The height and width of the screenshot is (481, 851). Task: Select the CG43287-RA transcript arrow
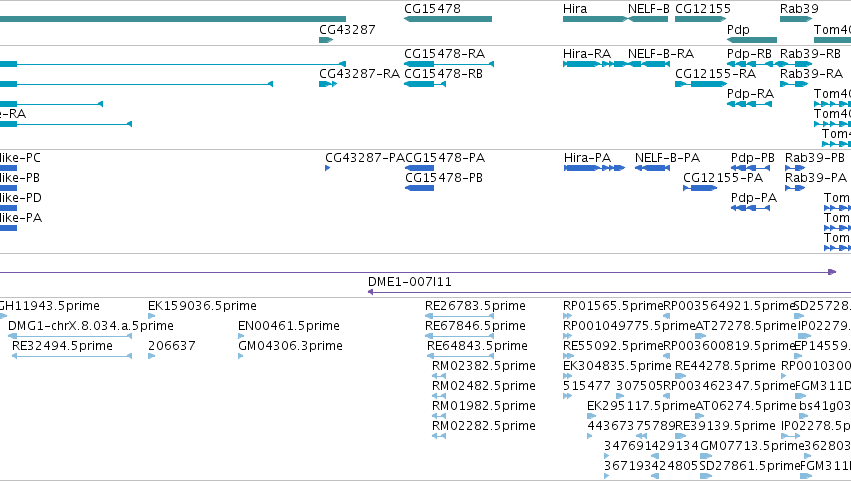click(x=328, y=84)
